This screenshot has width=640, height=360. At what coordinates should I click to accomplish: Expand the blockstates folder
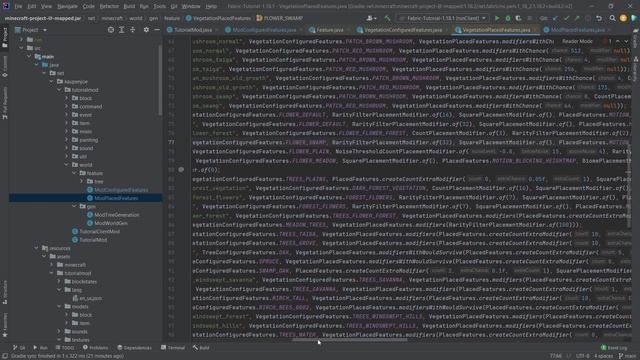tap(59, 282)
